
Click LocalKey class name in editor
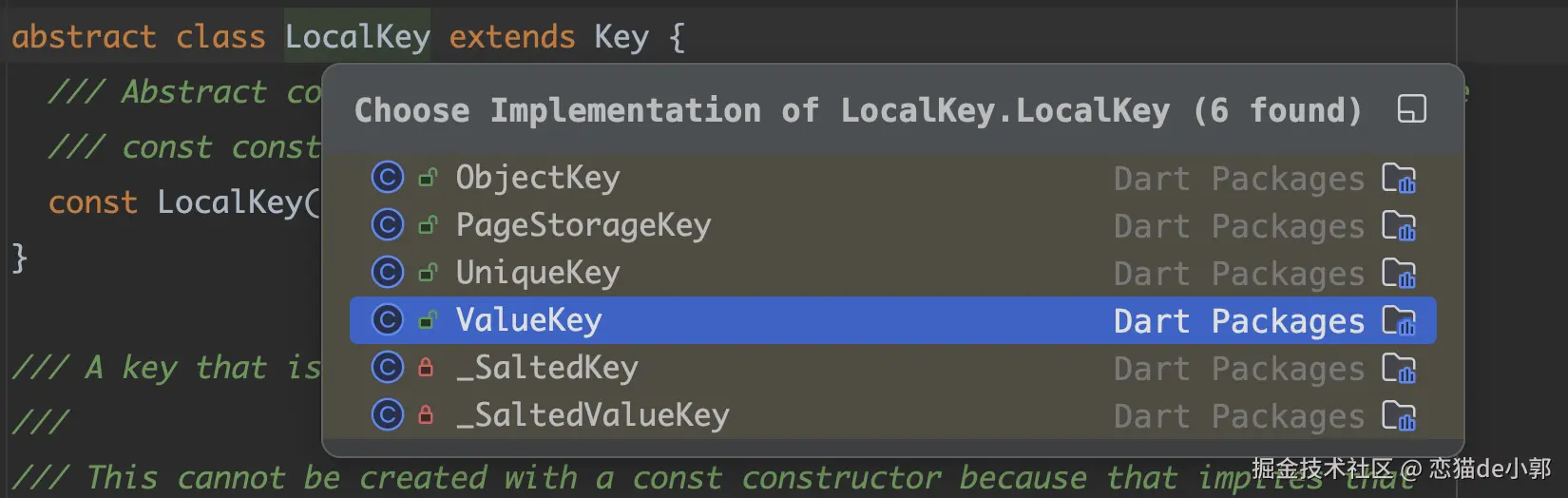click(x=357, y=36)
